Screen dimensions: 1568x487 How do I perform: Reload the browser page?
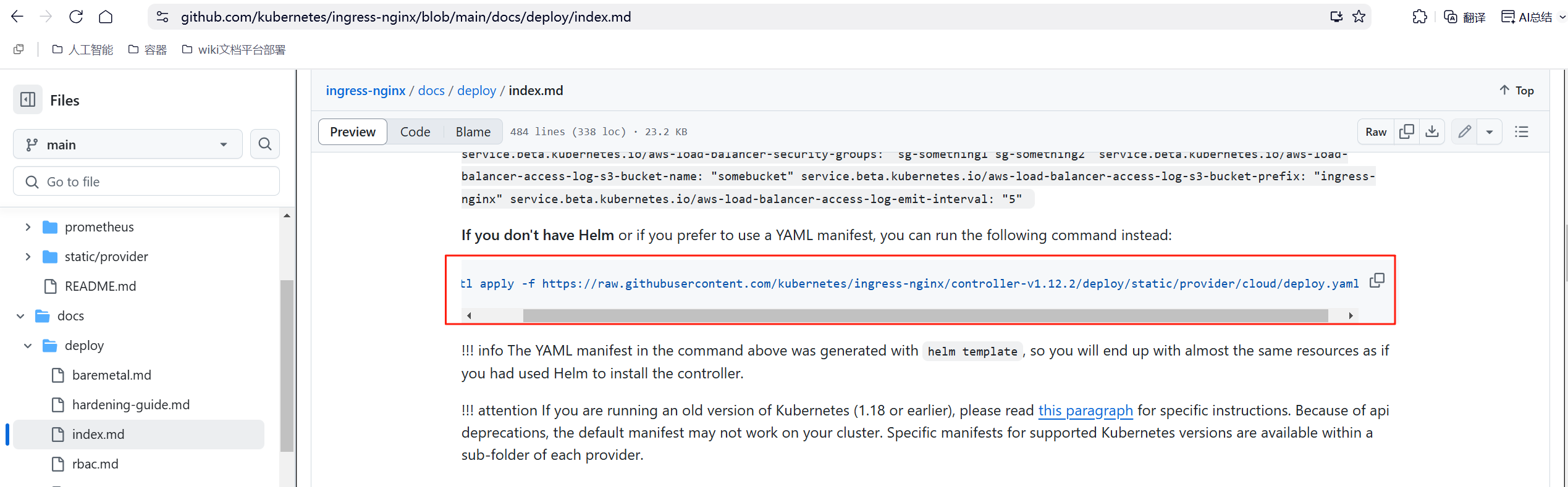point(76,17)
